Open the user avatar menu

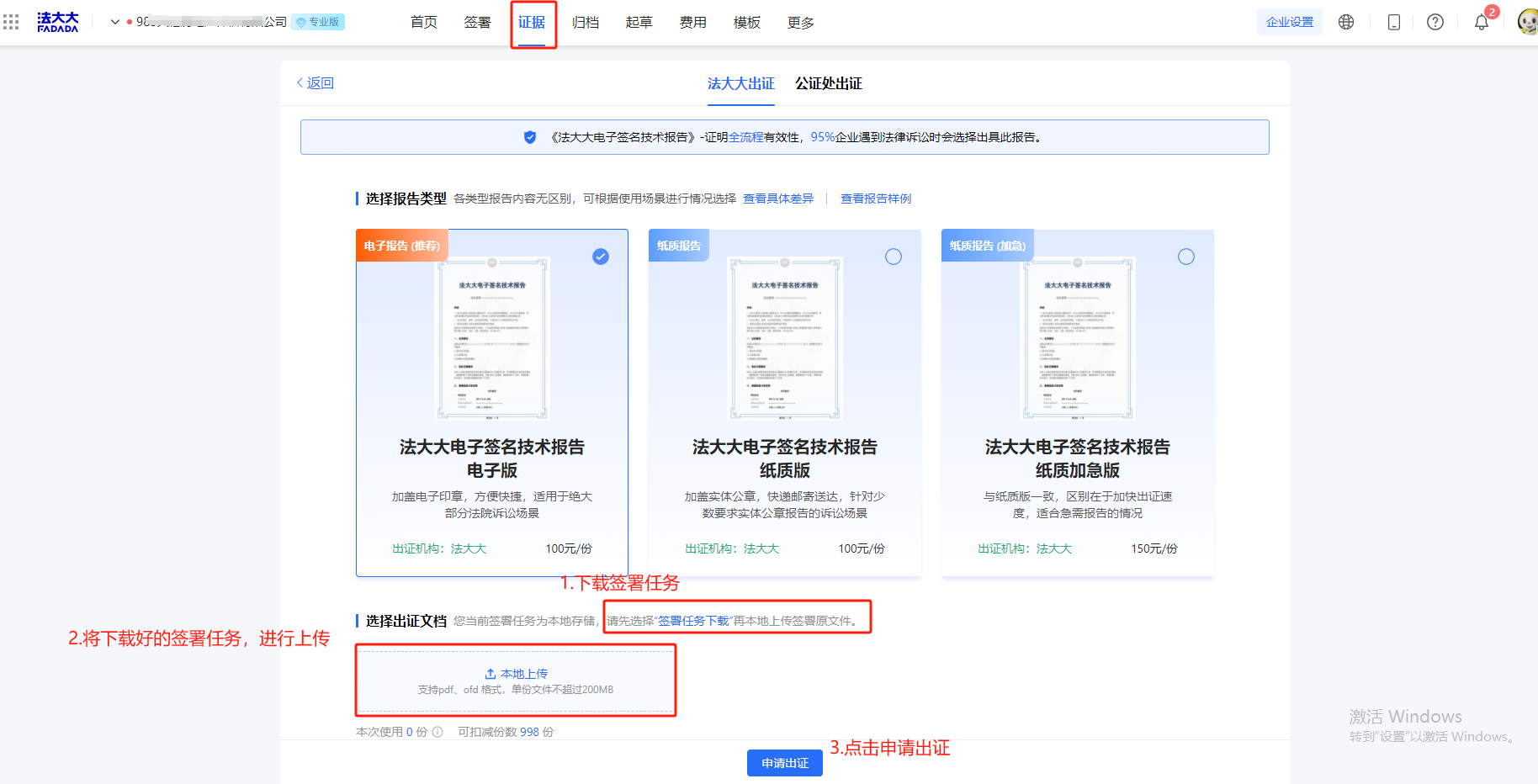pyautogui.click(x=1528, y=22)
